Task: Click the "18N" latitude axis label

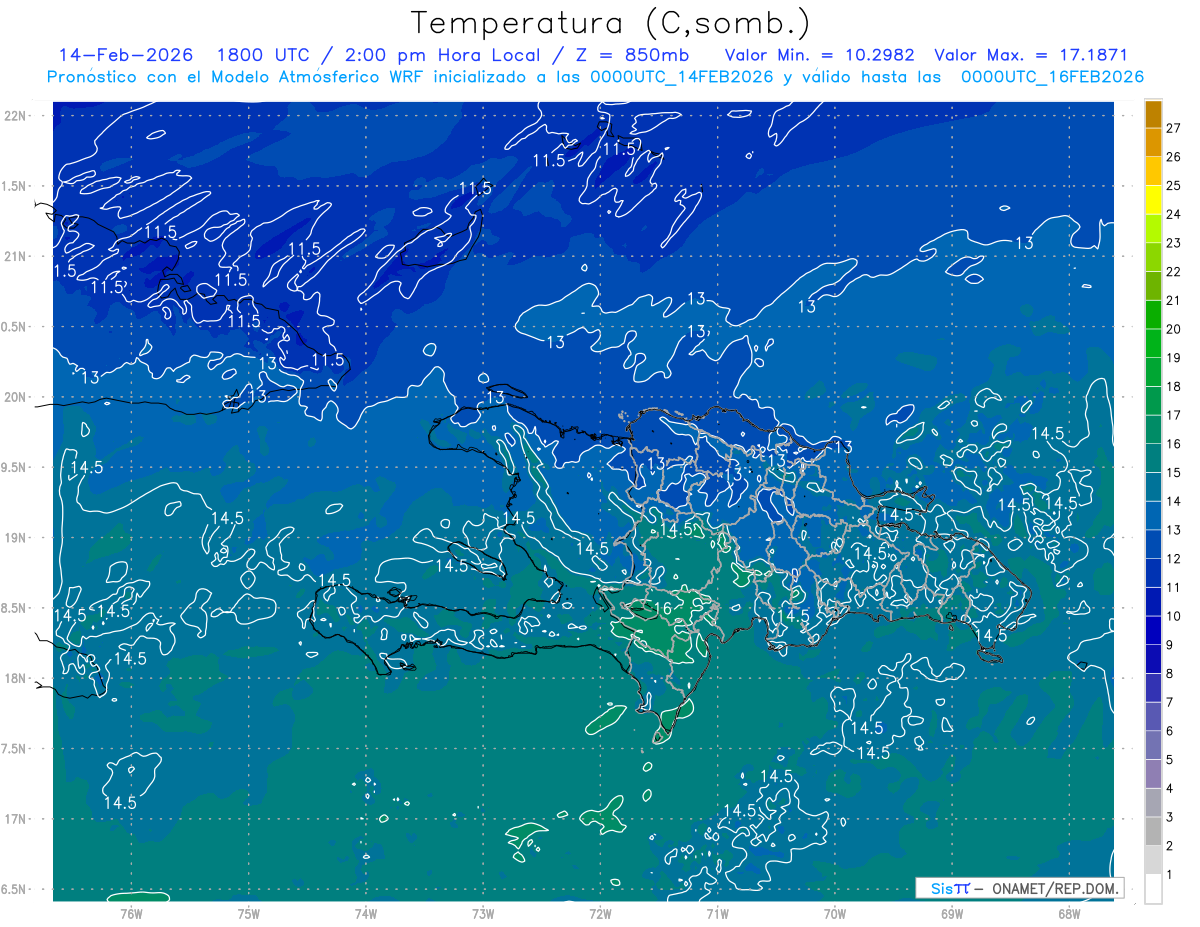Action: [16, 678]
